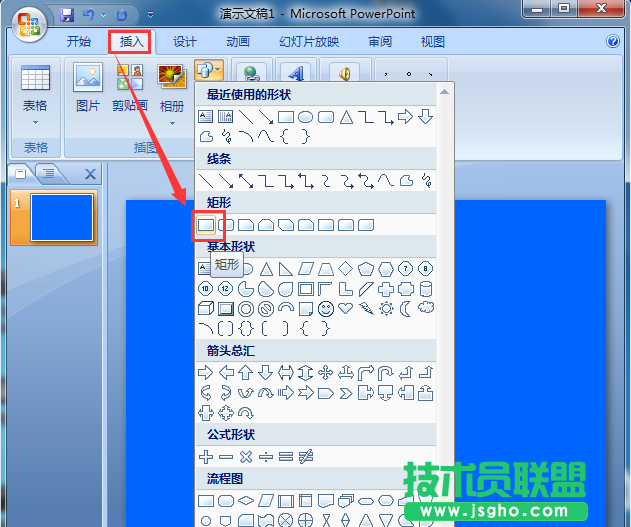Select the 矩形 rectangle shape

click(206, 225)
